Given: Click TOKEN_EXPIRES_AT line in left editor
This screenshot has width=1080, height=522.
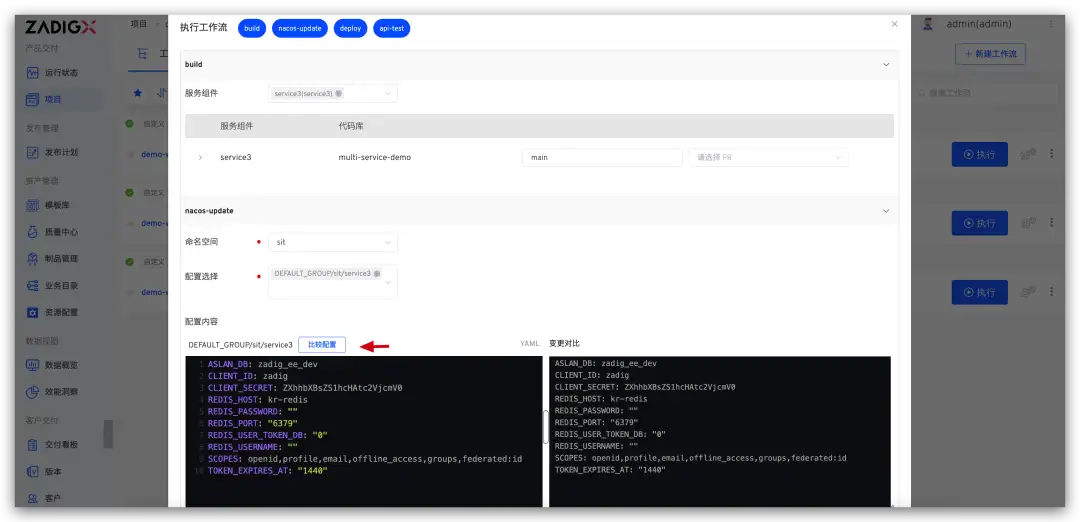Looking at the screenshot, I should 267,470.
